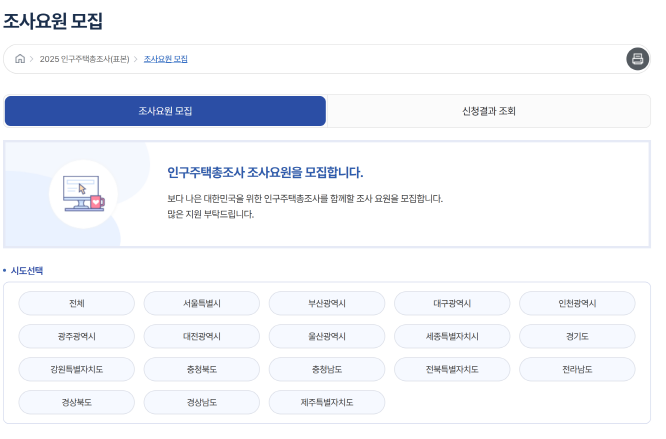Pick 인천광역시 in region selection
666x439 pixels.
pyautogui.click(x=577, y=303)
